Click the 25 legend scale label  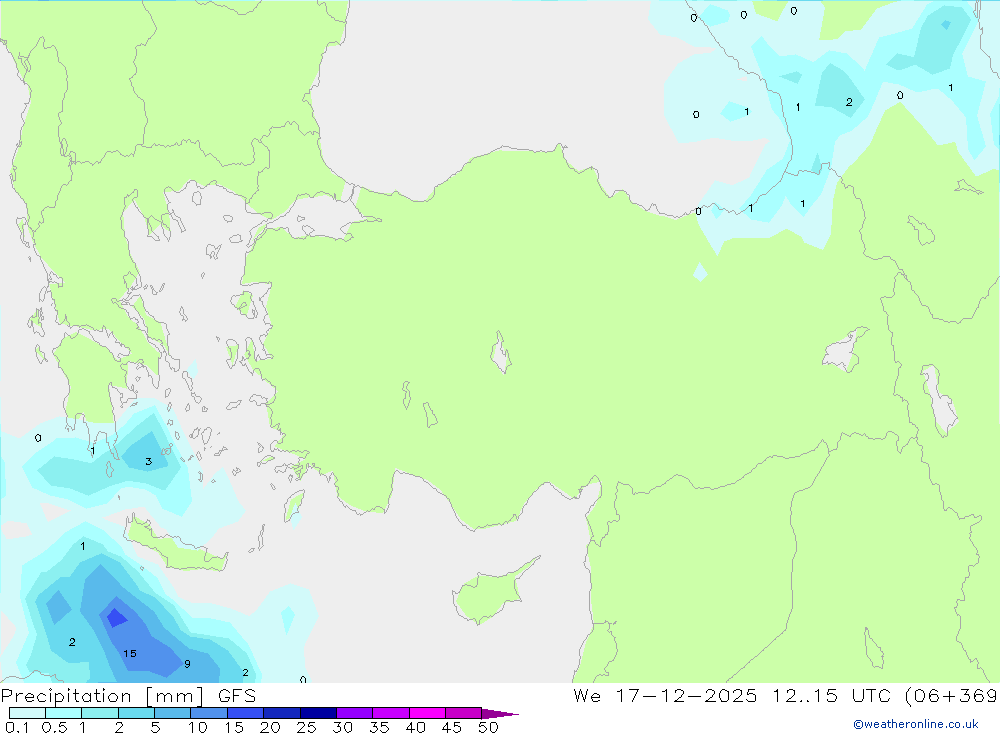tap(306, 727)
